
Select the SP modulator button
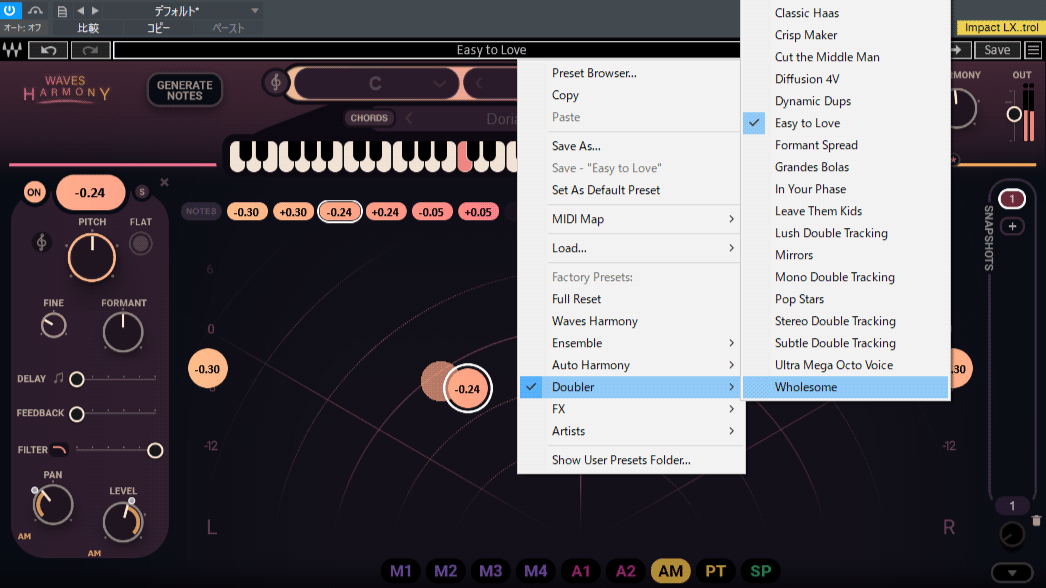point(760,571)
